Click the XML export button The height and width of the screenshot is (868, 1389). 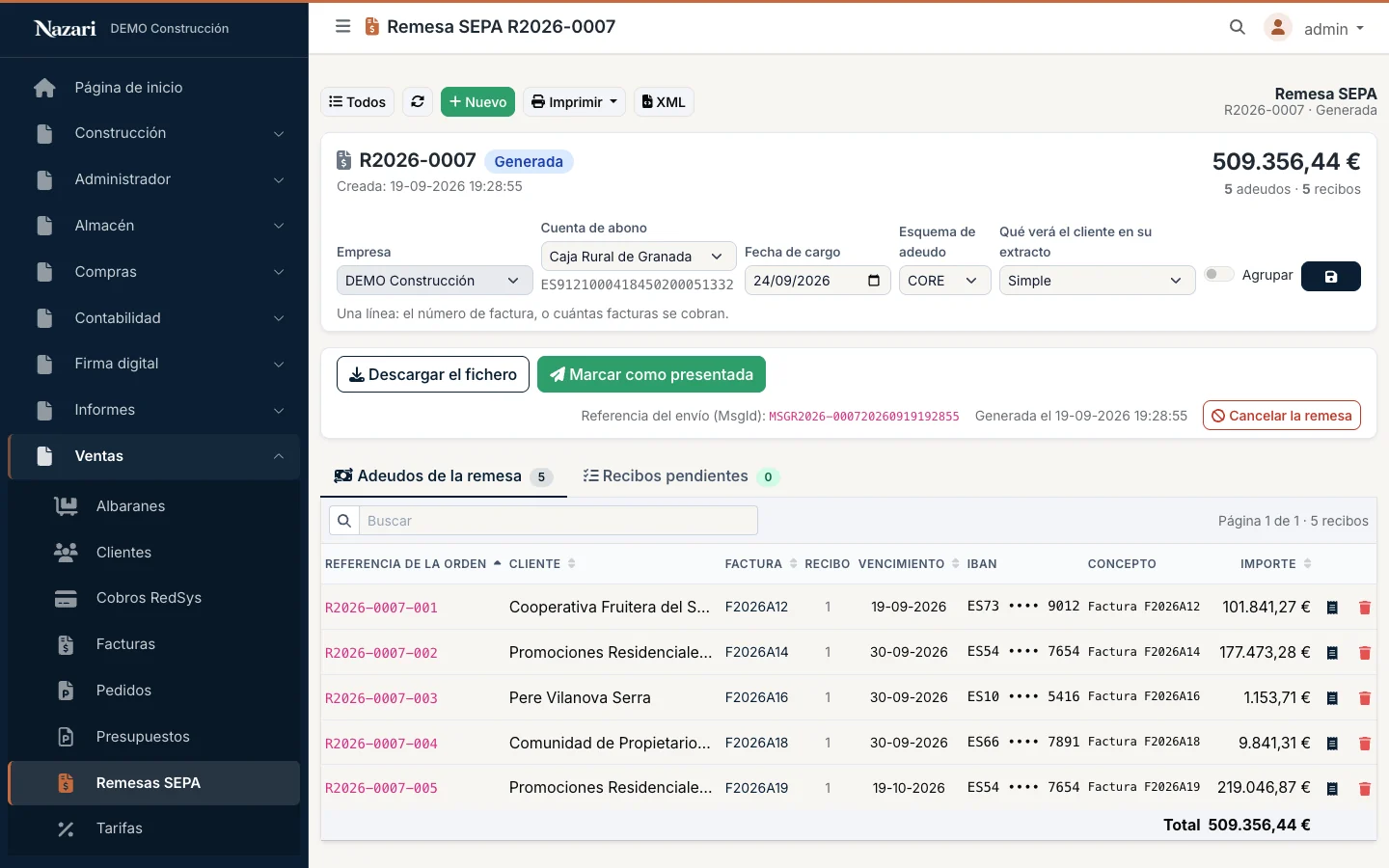click(664, 101)
